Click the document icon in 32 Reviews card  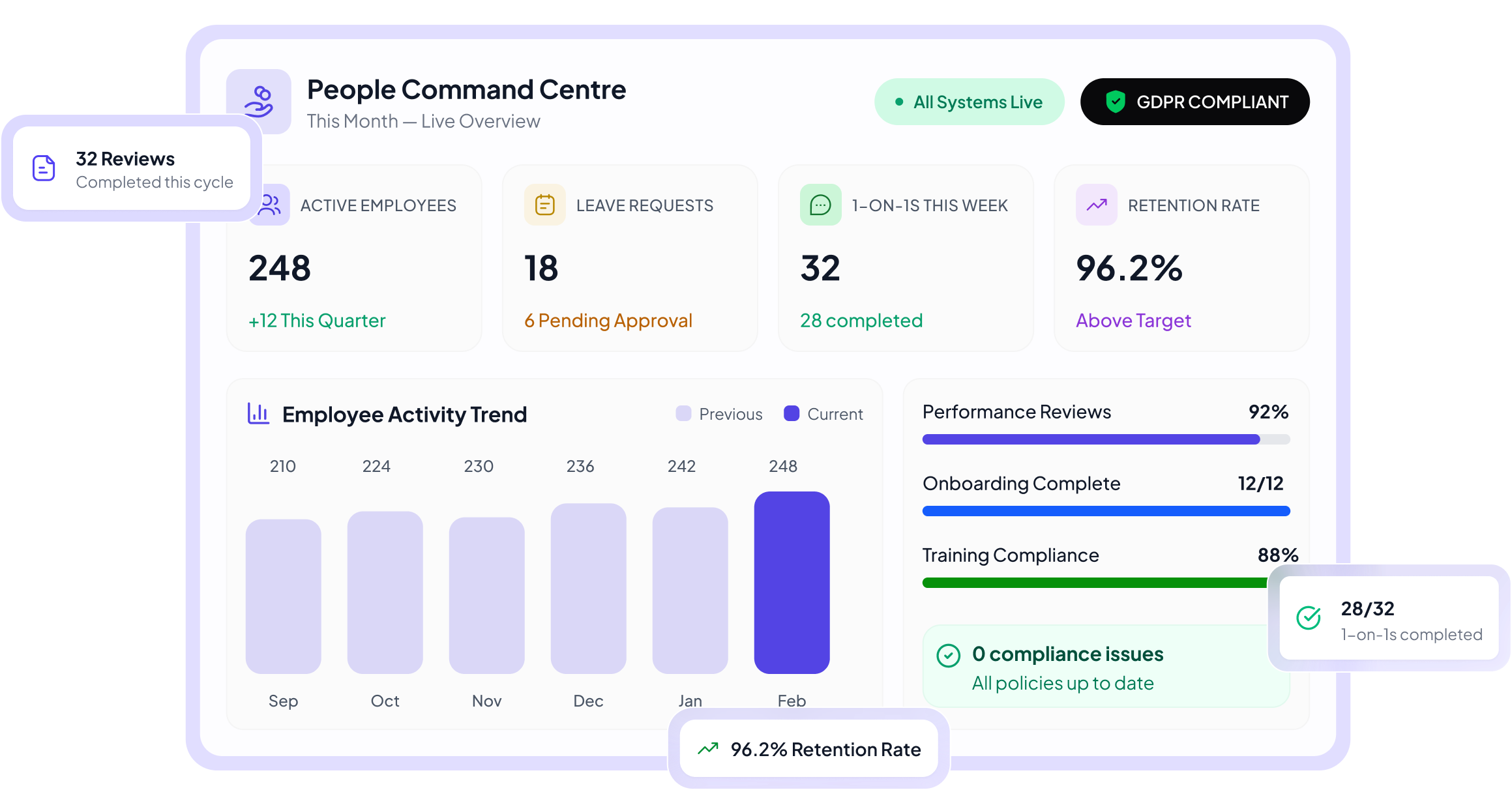(x=44, y=168)
